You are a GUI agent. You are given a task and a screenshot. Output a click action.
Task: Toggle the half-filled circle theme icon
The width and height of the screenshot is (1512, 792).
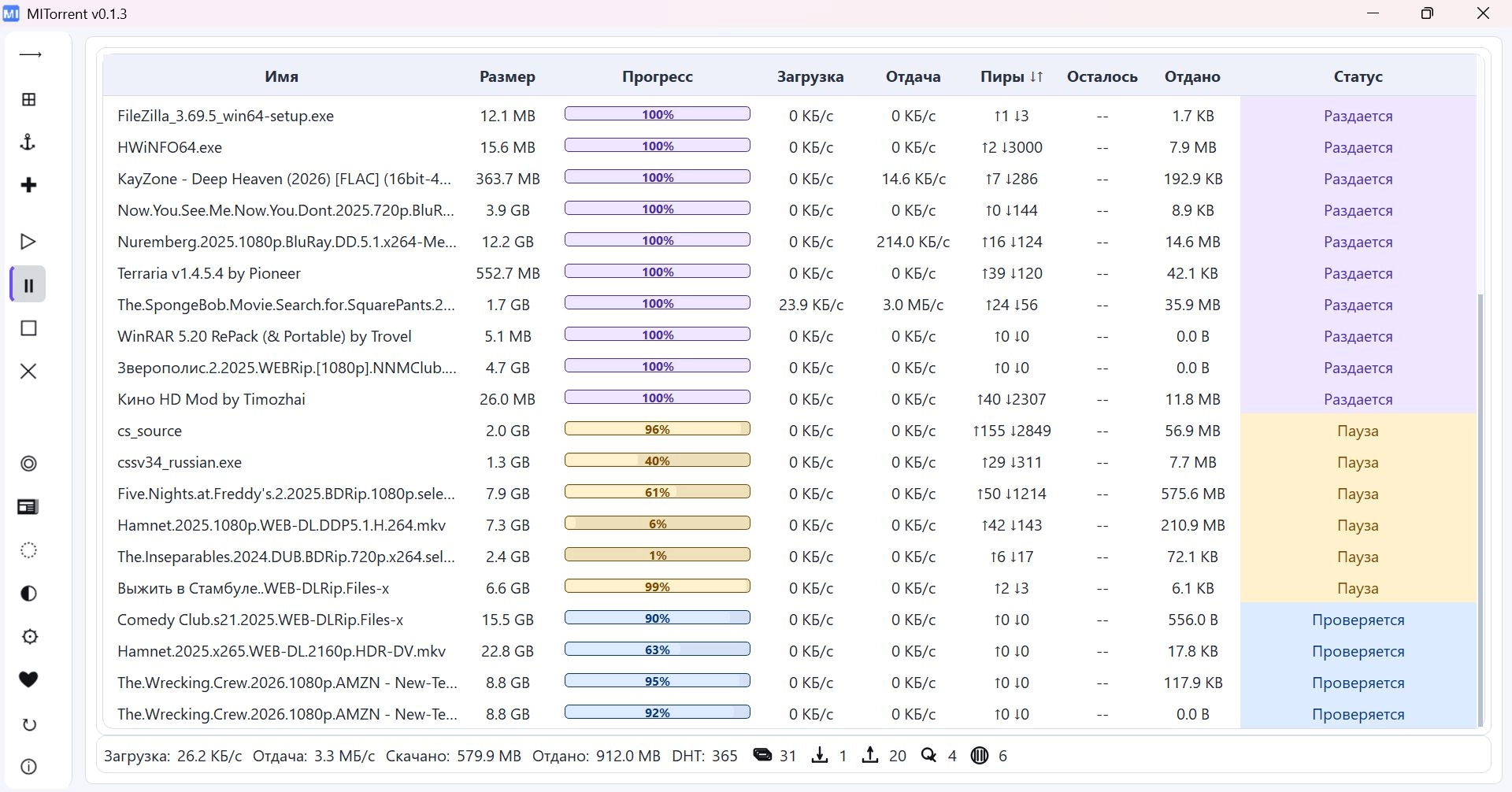pyautogui.click(x=28, y=594)
